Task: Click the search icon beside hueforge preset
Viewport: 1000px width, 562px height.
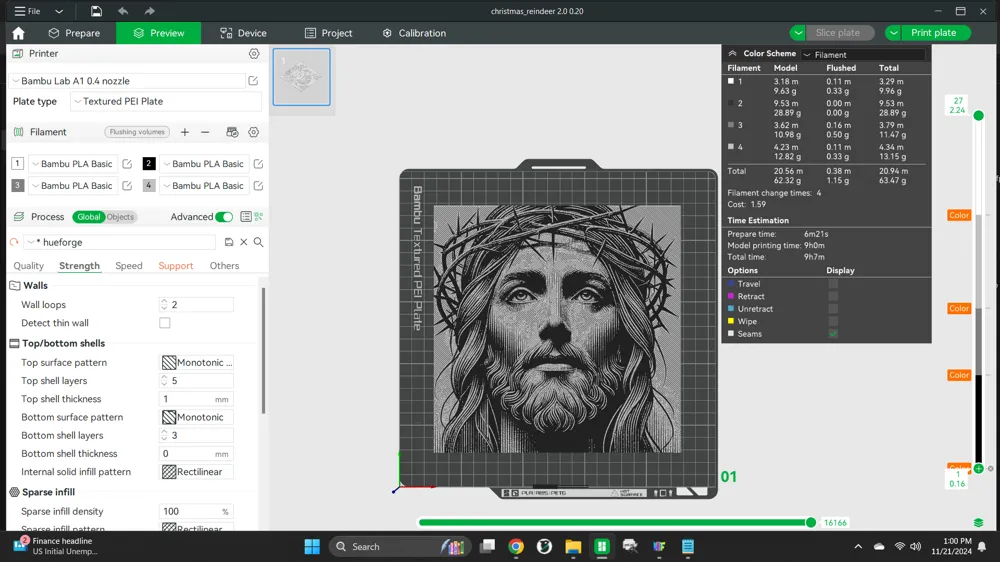Action: 258,242
